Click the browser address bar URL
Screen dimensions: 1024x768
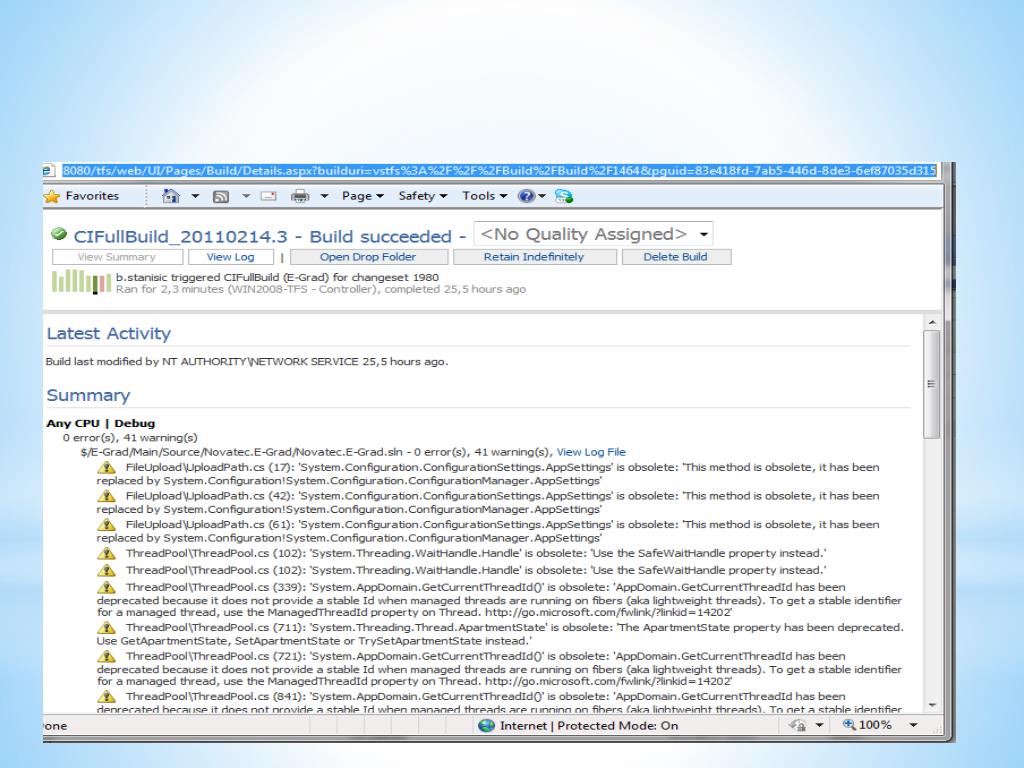[x=500, y=170]
